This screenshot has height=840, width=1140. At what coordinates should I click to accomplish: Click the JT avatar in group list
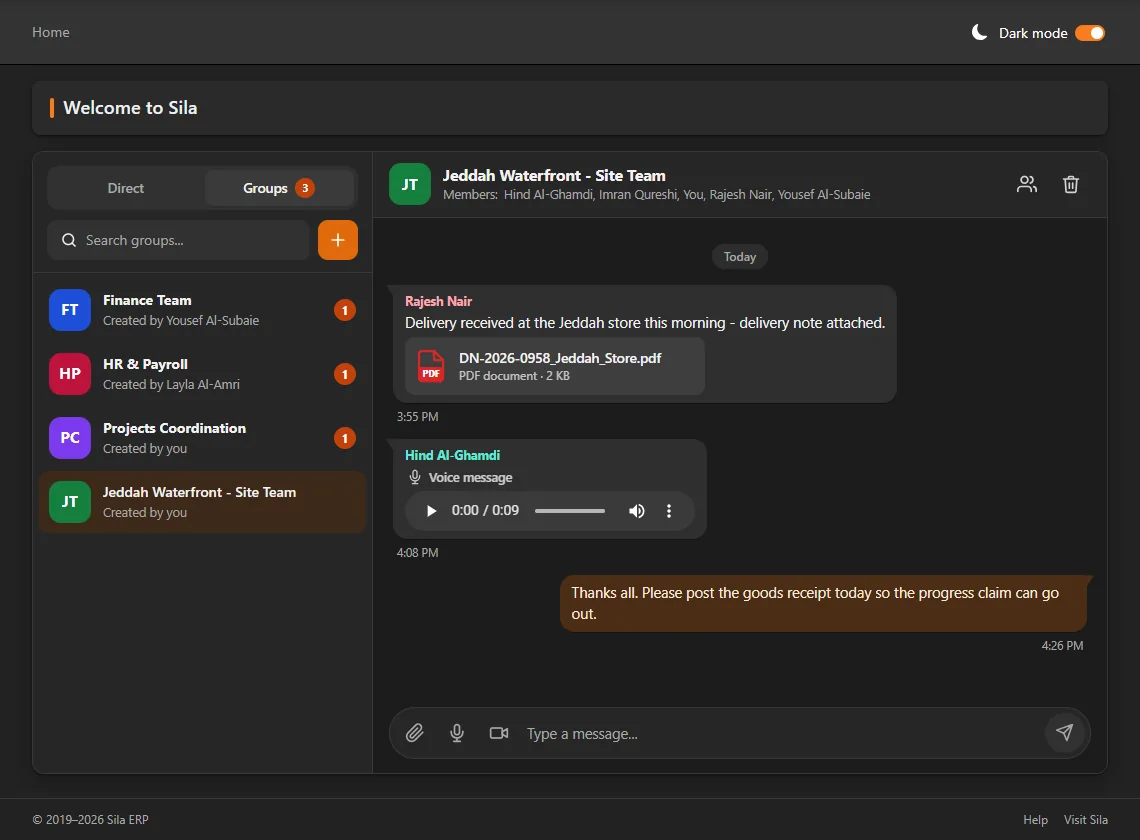pyautogui.click(x=70, y=502)
